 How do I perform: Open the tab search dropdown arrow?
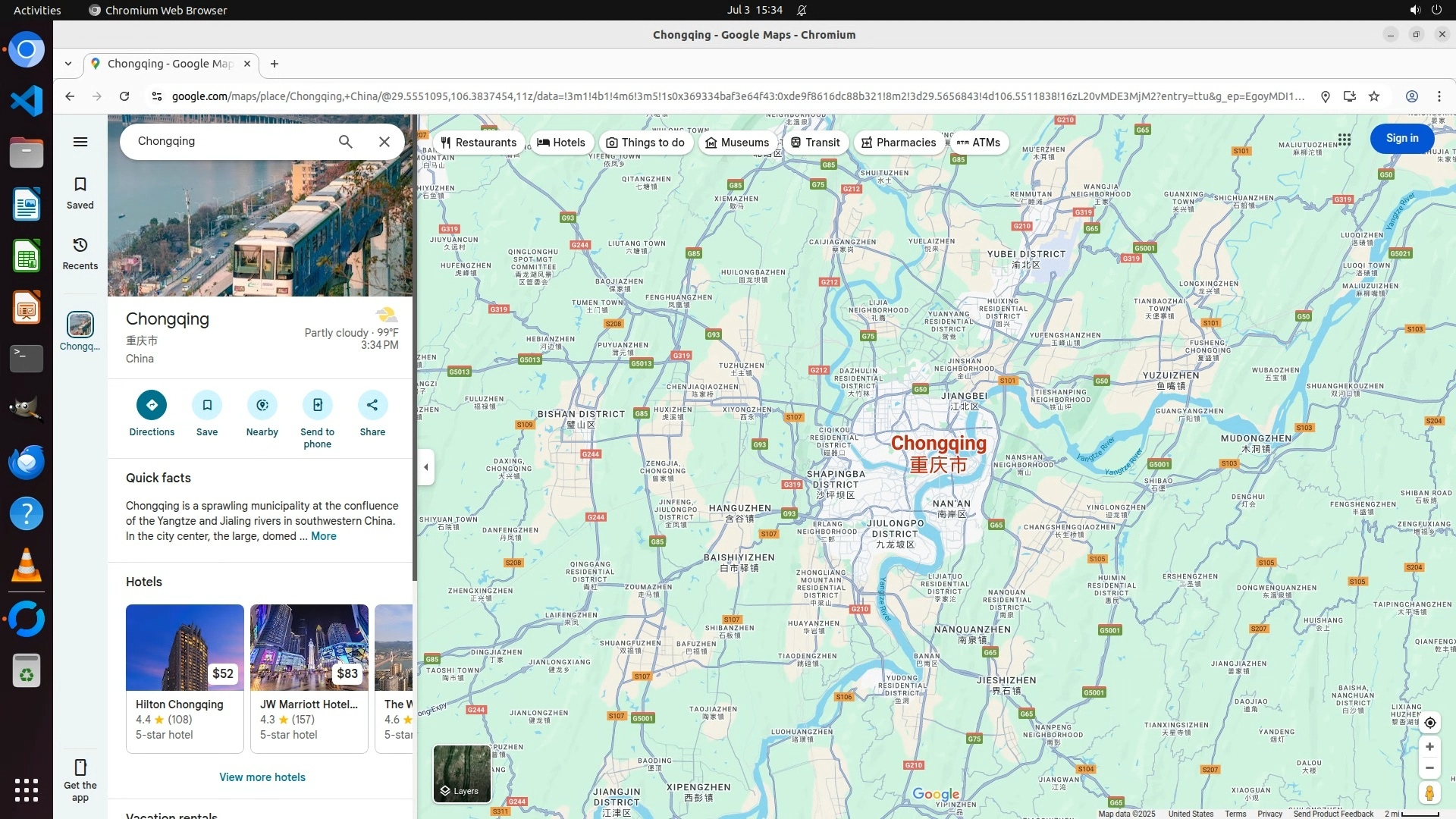pyautogui.click(x=68, y=64)
